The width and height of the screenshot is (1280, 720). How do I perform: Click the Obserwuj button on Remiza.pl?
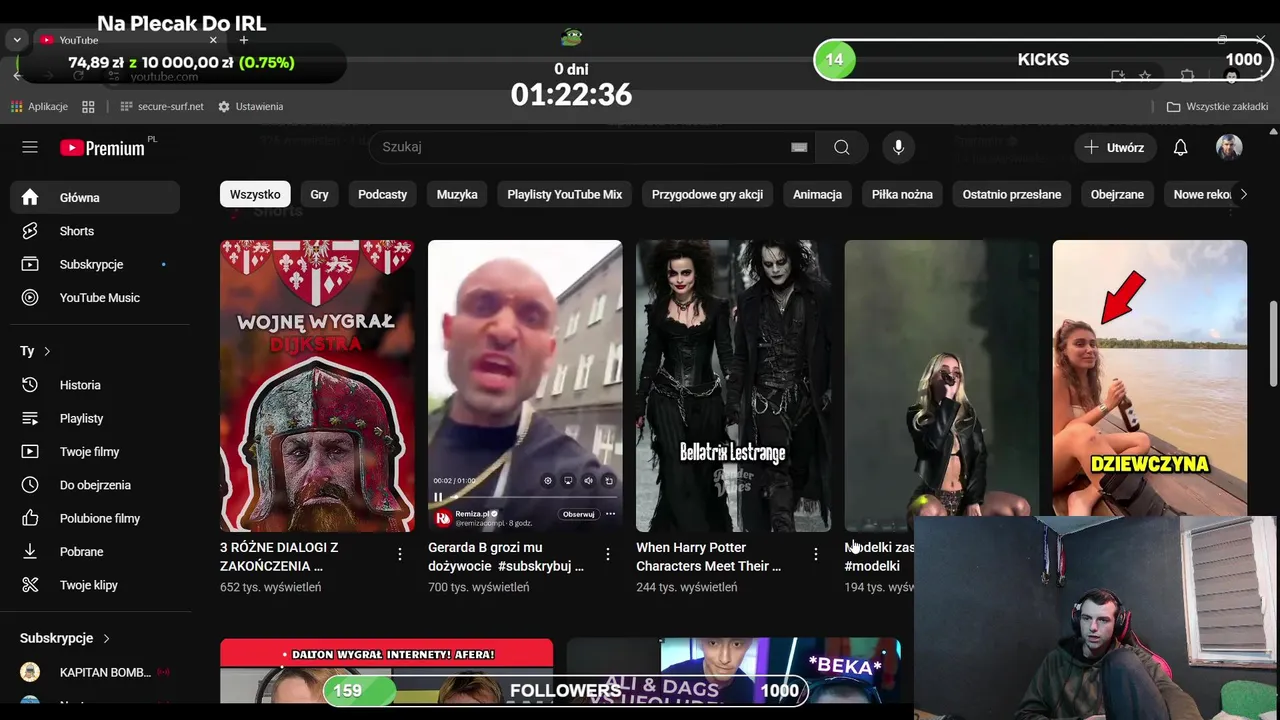[578, 514]
